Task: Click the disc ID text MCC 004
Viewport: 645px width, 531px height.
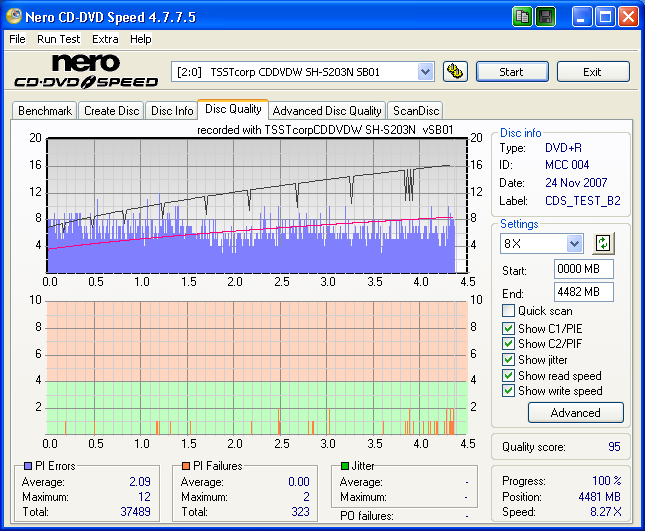Action: (x=567, y=165)
